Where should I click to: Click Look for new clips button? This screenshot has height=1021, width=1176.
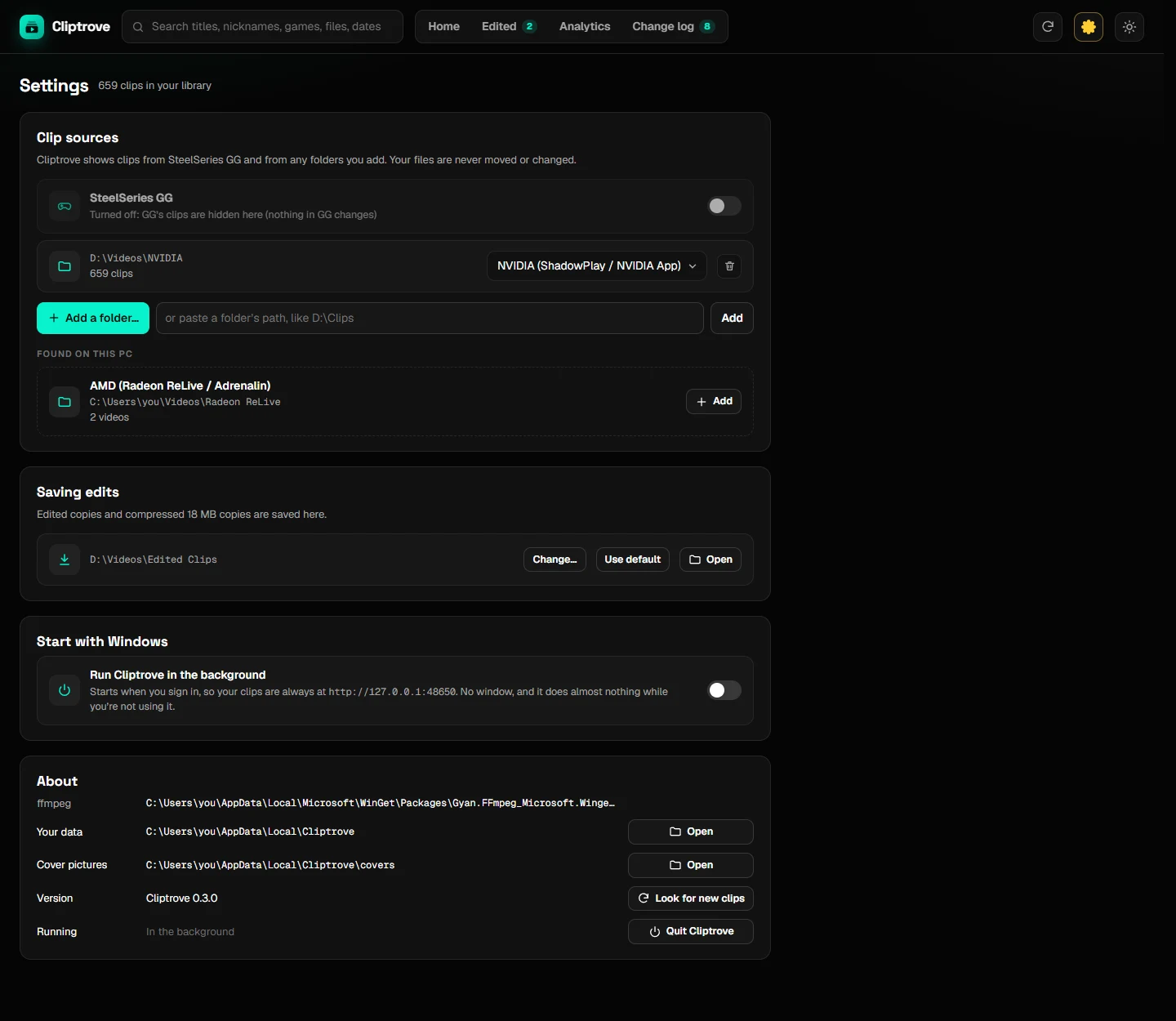(x=691, y=898)
